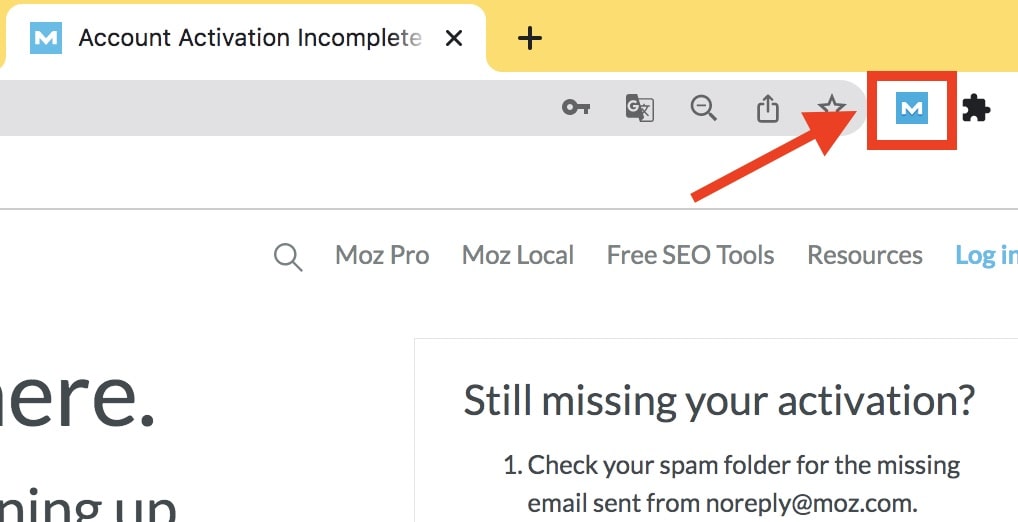The width and height of the screenshot is (1018, 522).
Task: Expand the Resources menu
Action: (x=865, y=256)
